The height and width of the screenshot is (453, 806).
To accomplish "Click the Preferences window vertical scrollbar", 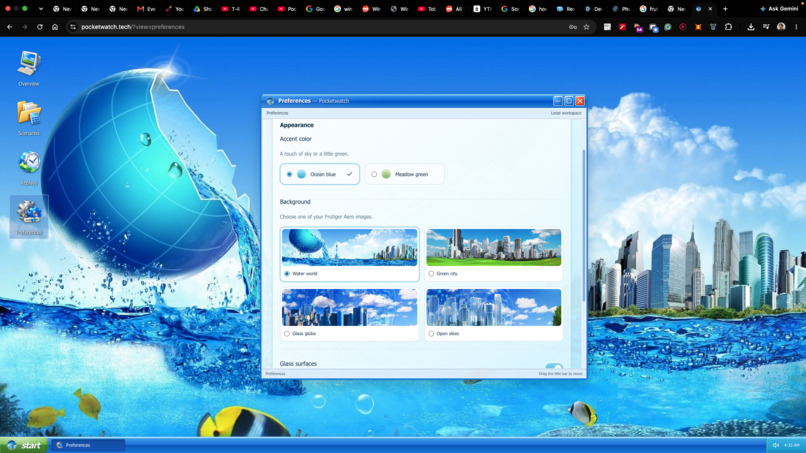I will click(583, 225).
